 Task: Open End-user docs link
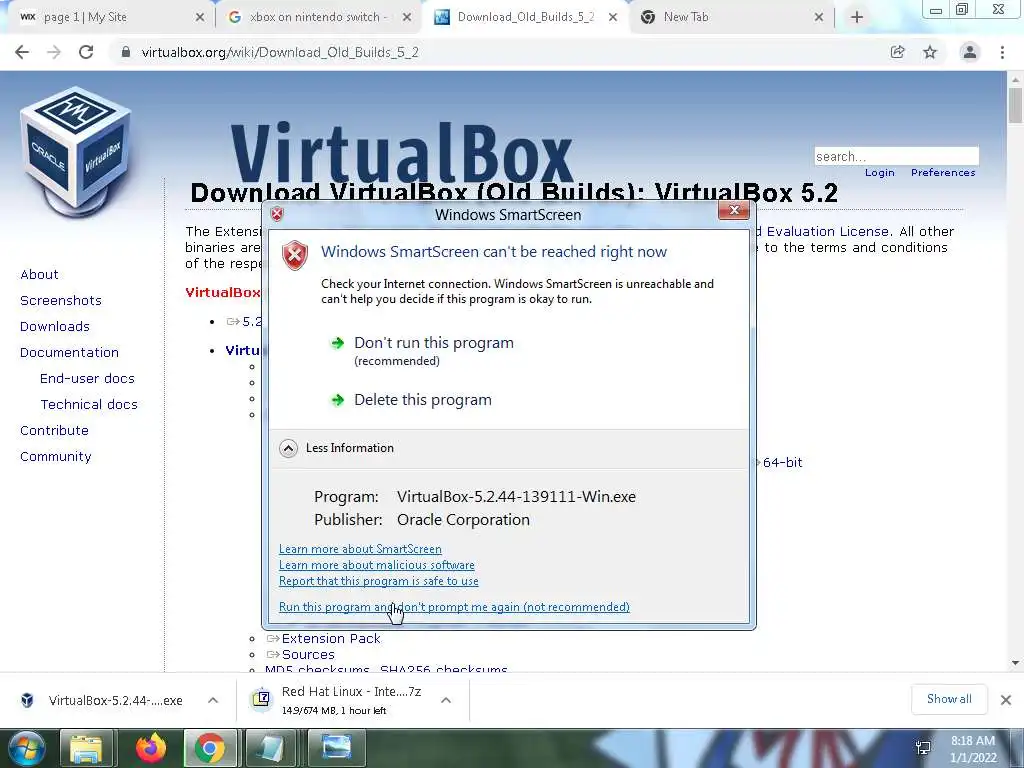(x=87, y=379)
